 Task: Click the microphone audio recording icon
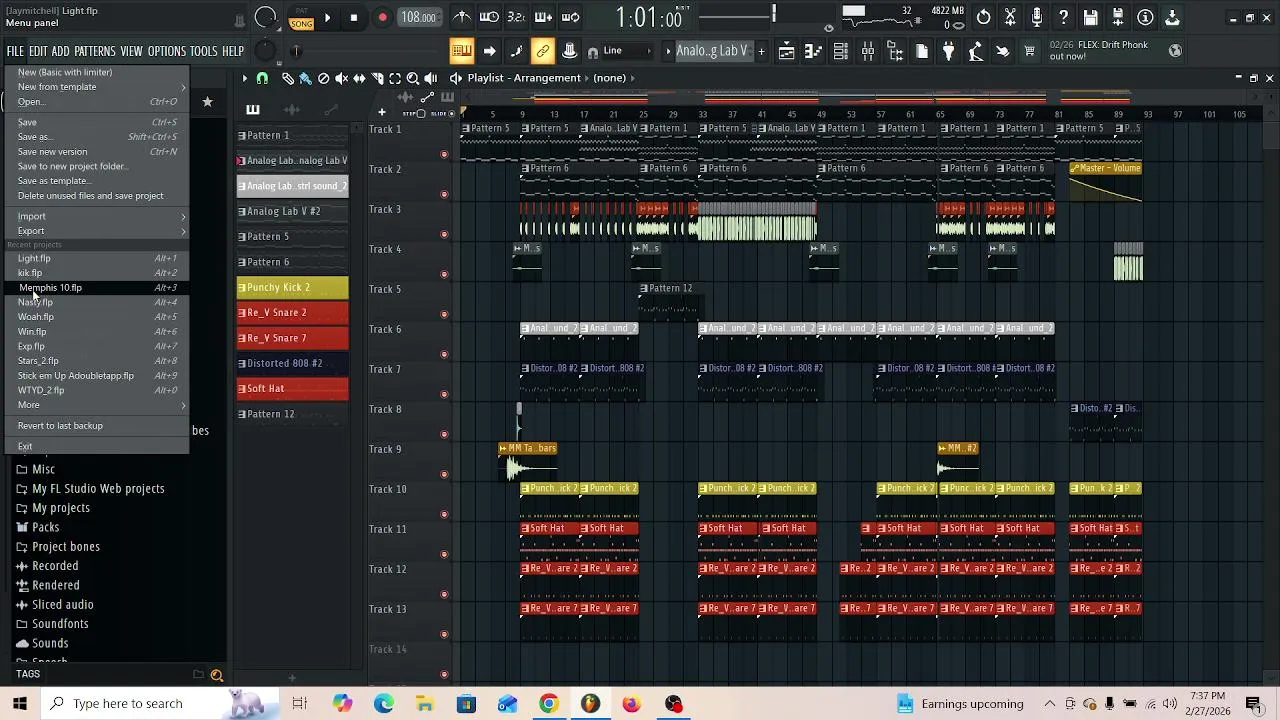[x=1037, y=17]
